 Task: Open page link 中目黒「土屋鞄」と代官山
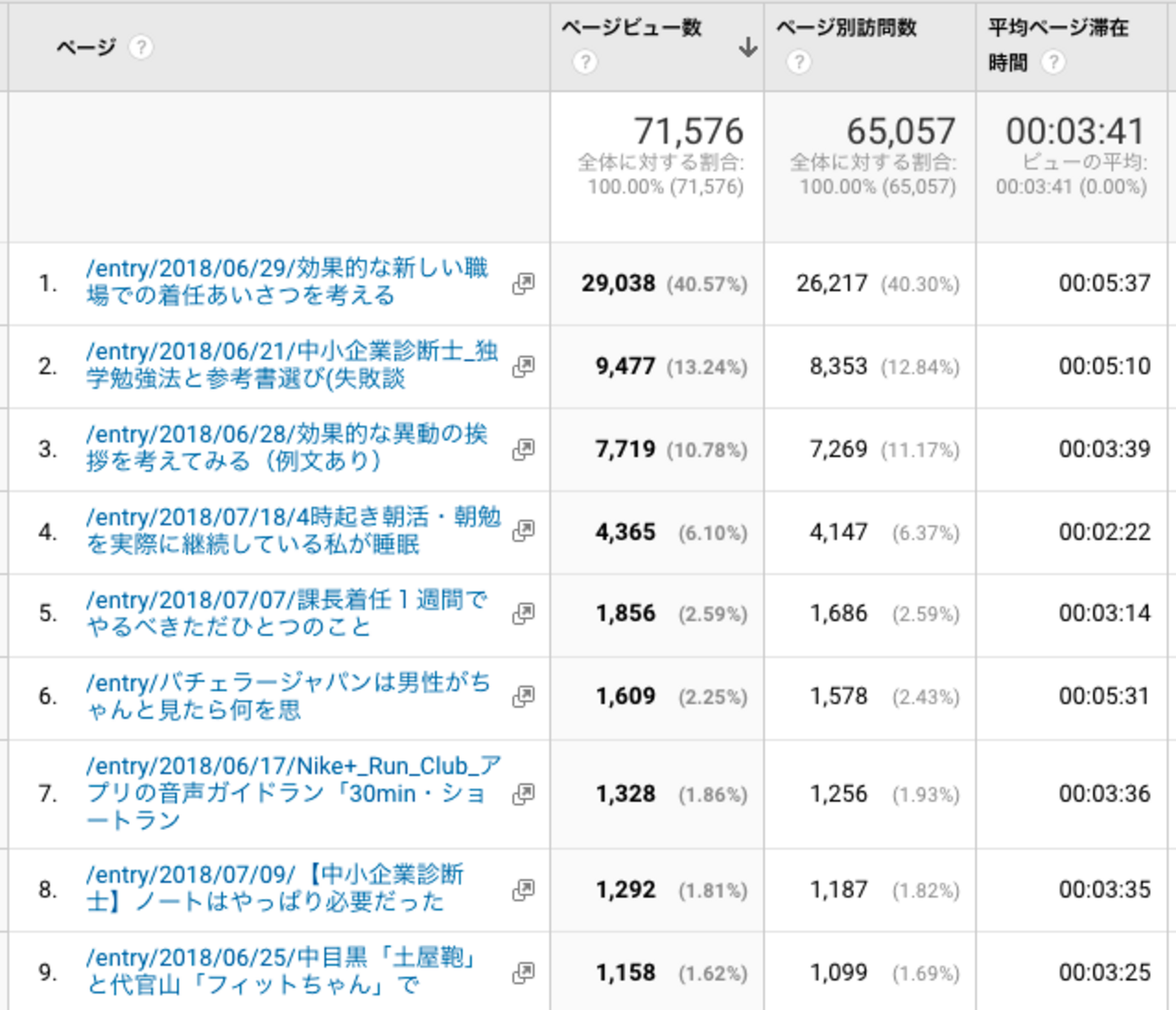click(282, 971)
